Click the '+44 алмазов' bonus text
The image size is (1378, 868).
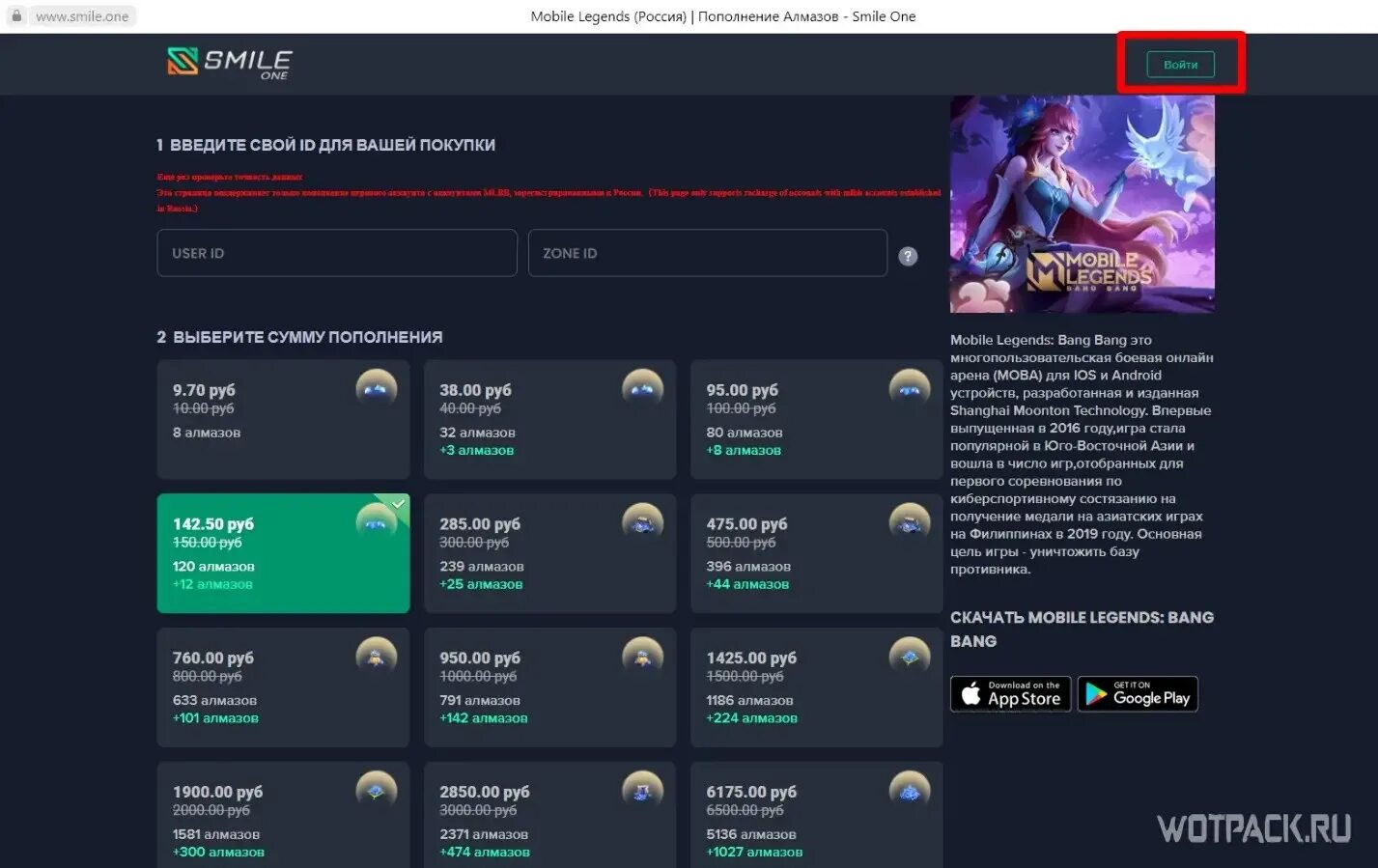pos(747,584)
